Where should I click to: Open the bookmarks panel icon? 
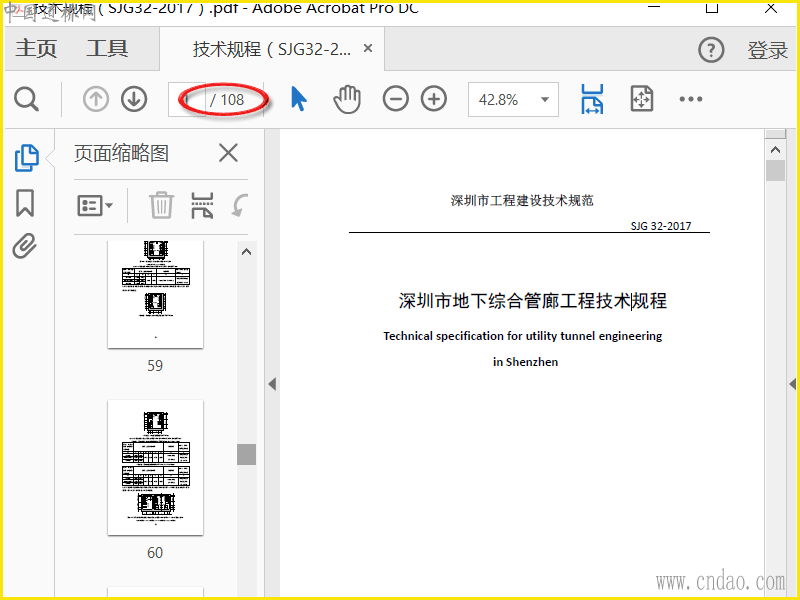[25, 203]
